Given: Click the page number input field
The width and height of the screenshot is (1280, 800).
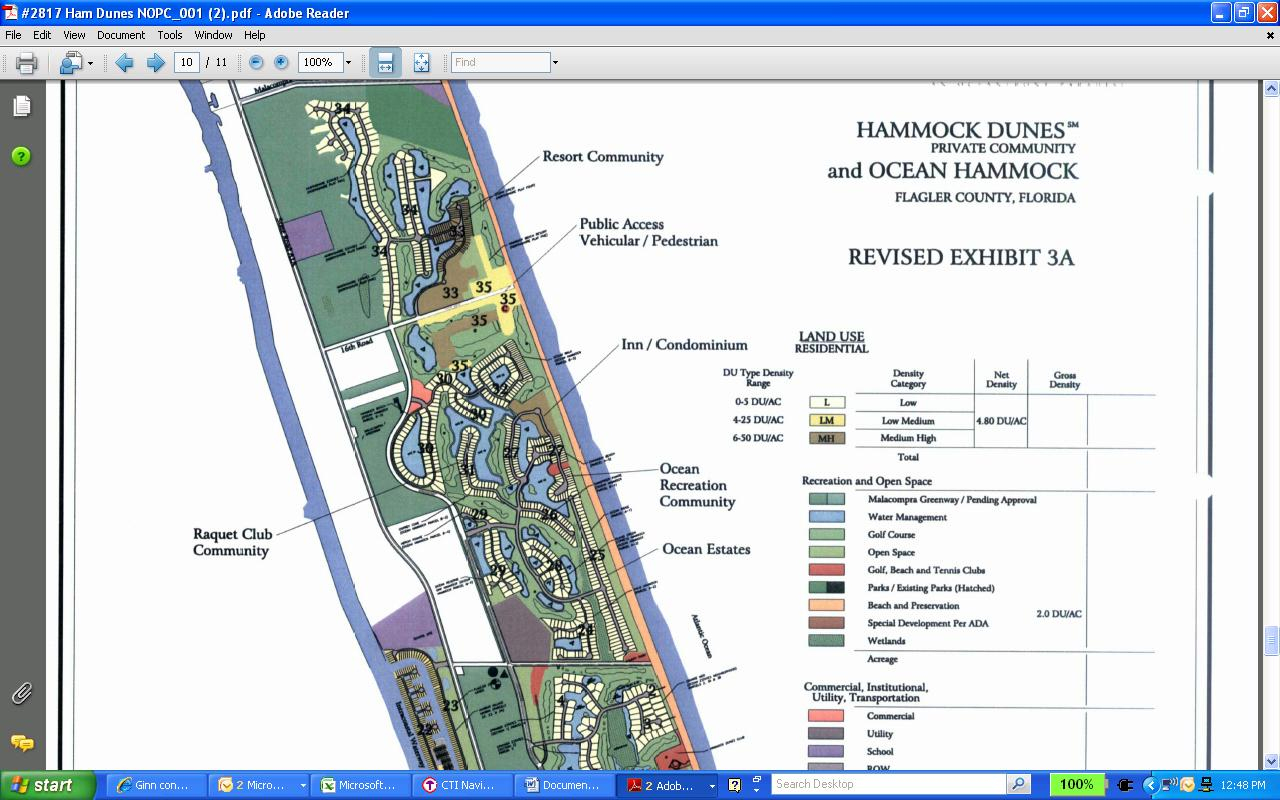Looking at the screenshot, I should 186,63.
